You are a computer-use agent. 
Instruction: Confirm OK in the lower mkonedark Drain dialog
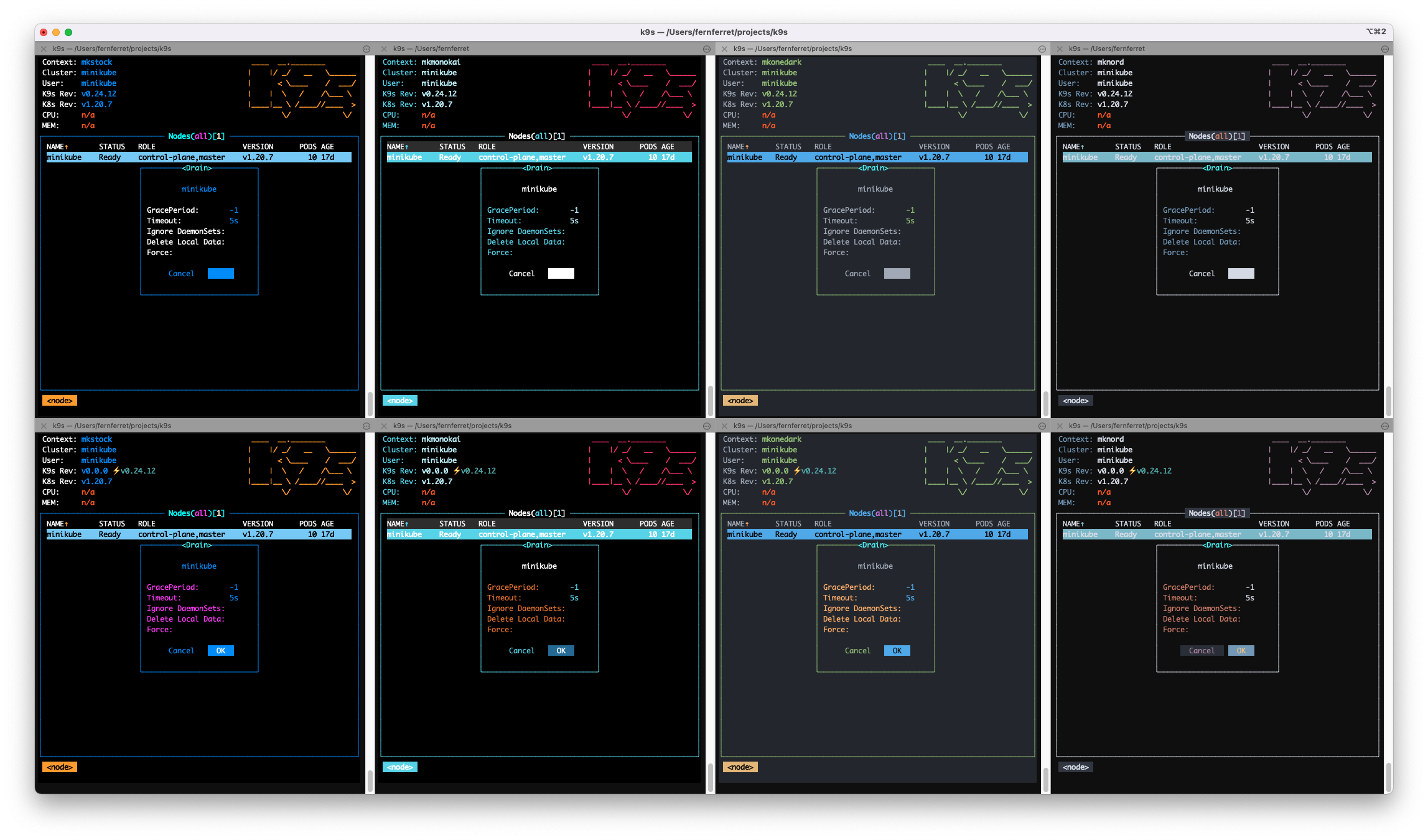tap(897, 651)
